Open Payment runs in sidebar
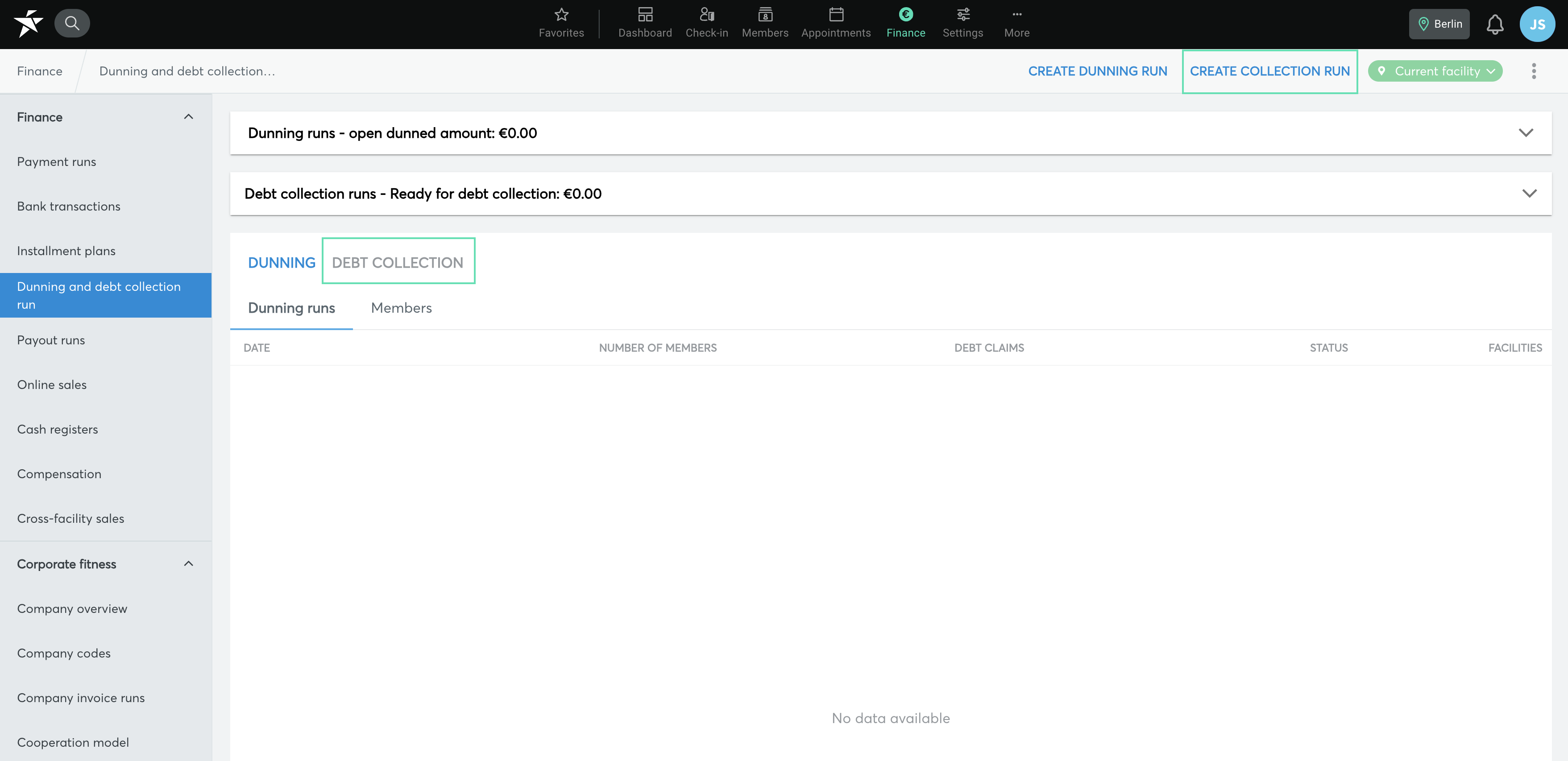 (106, 162)
